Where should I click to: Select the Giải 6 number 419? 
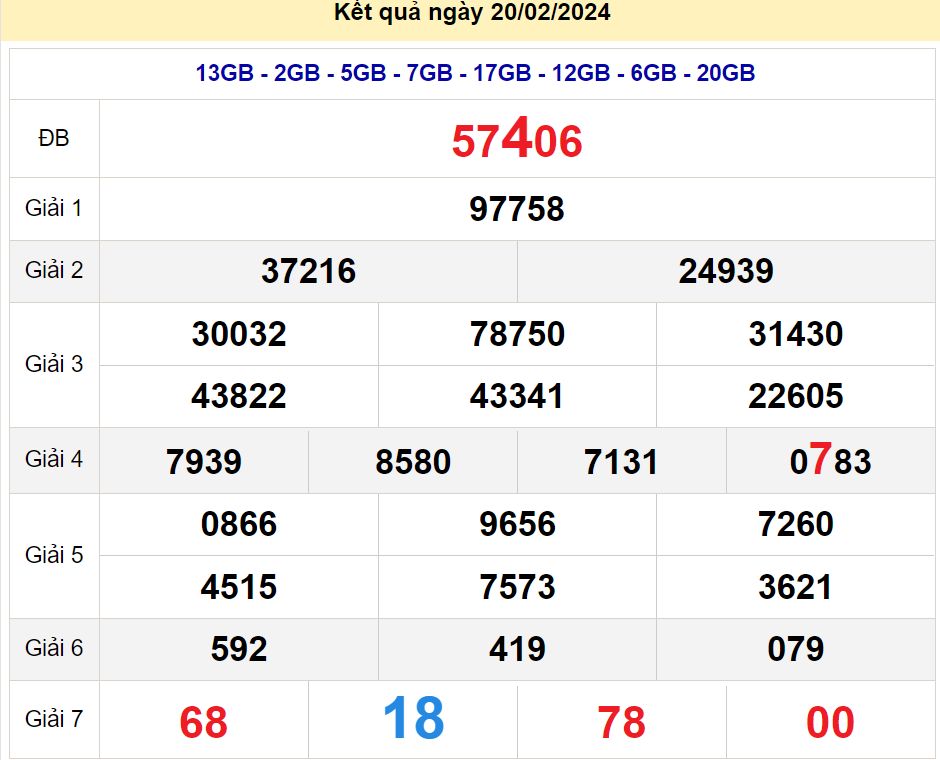pos(517,649)
